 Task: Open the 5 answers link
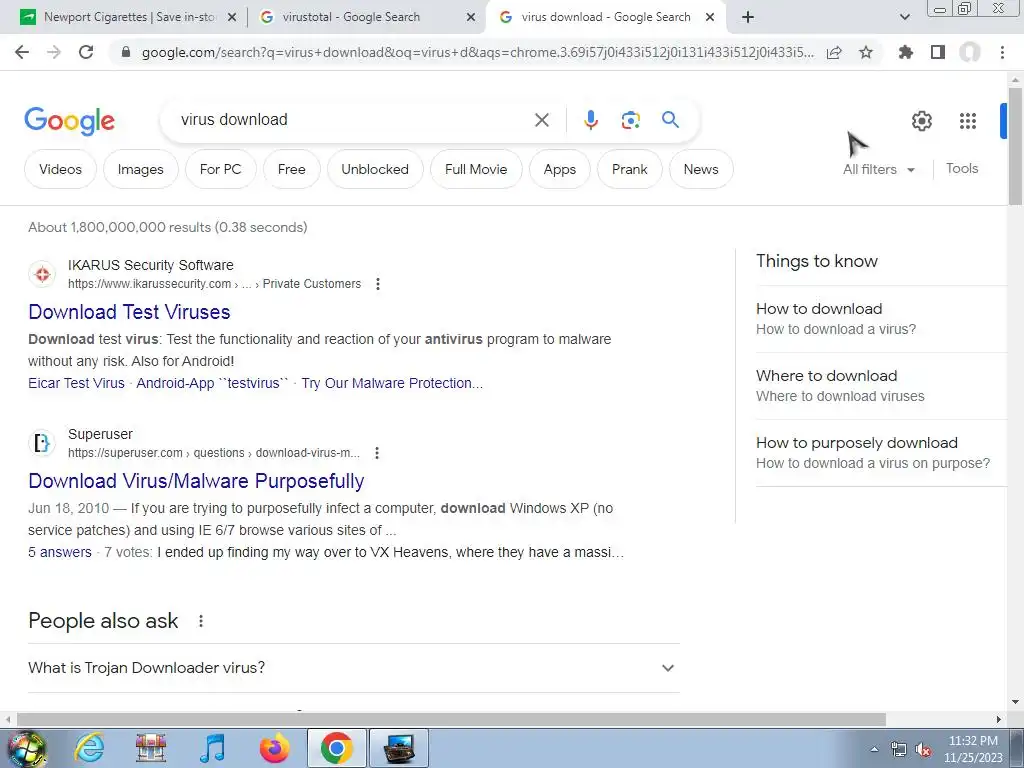[x=60, y=552]
